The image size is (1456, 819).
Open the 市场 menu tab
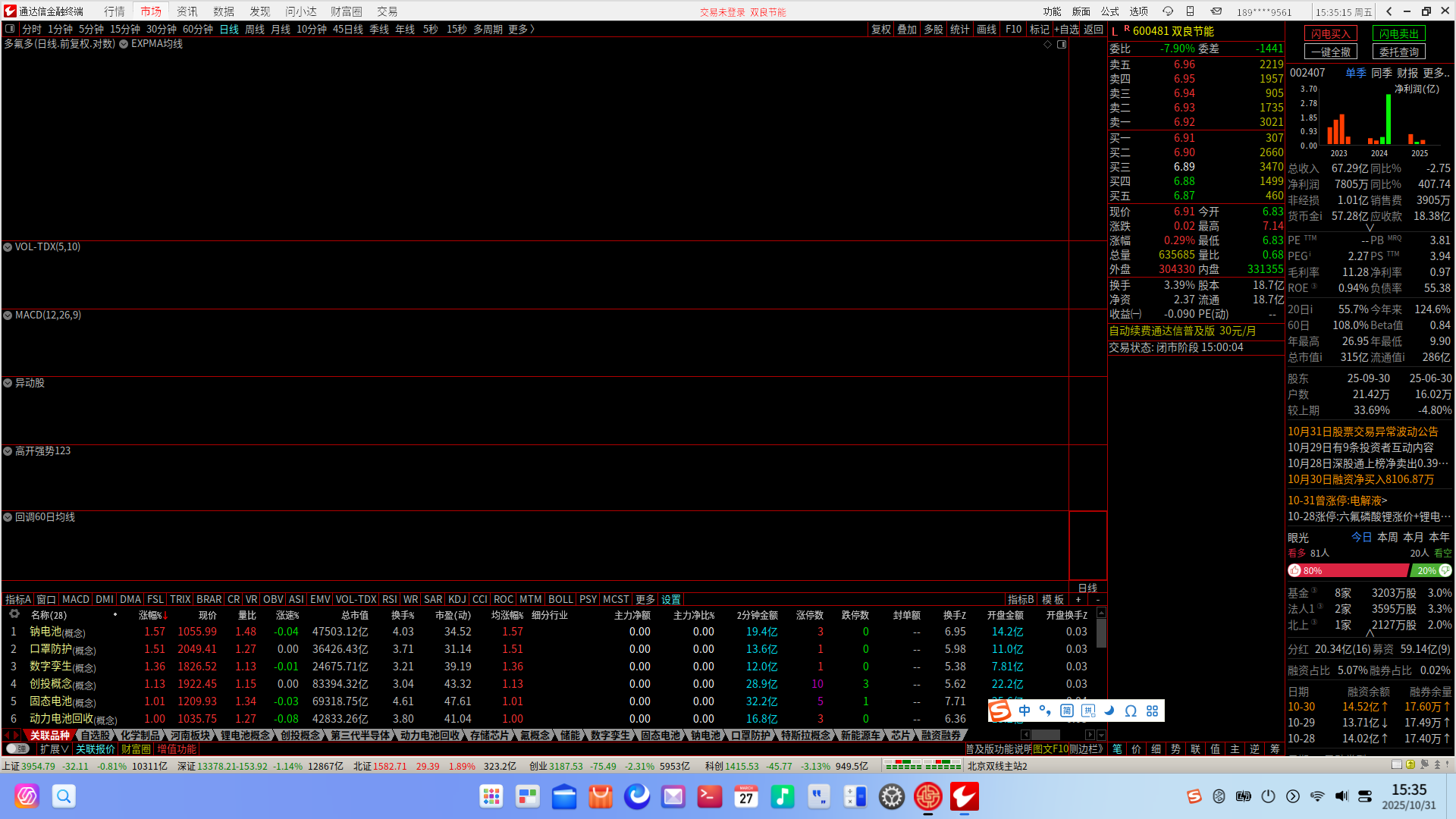click(x=151, y=11)
